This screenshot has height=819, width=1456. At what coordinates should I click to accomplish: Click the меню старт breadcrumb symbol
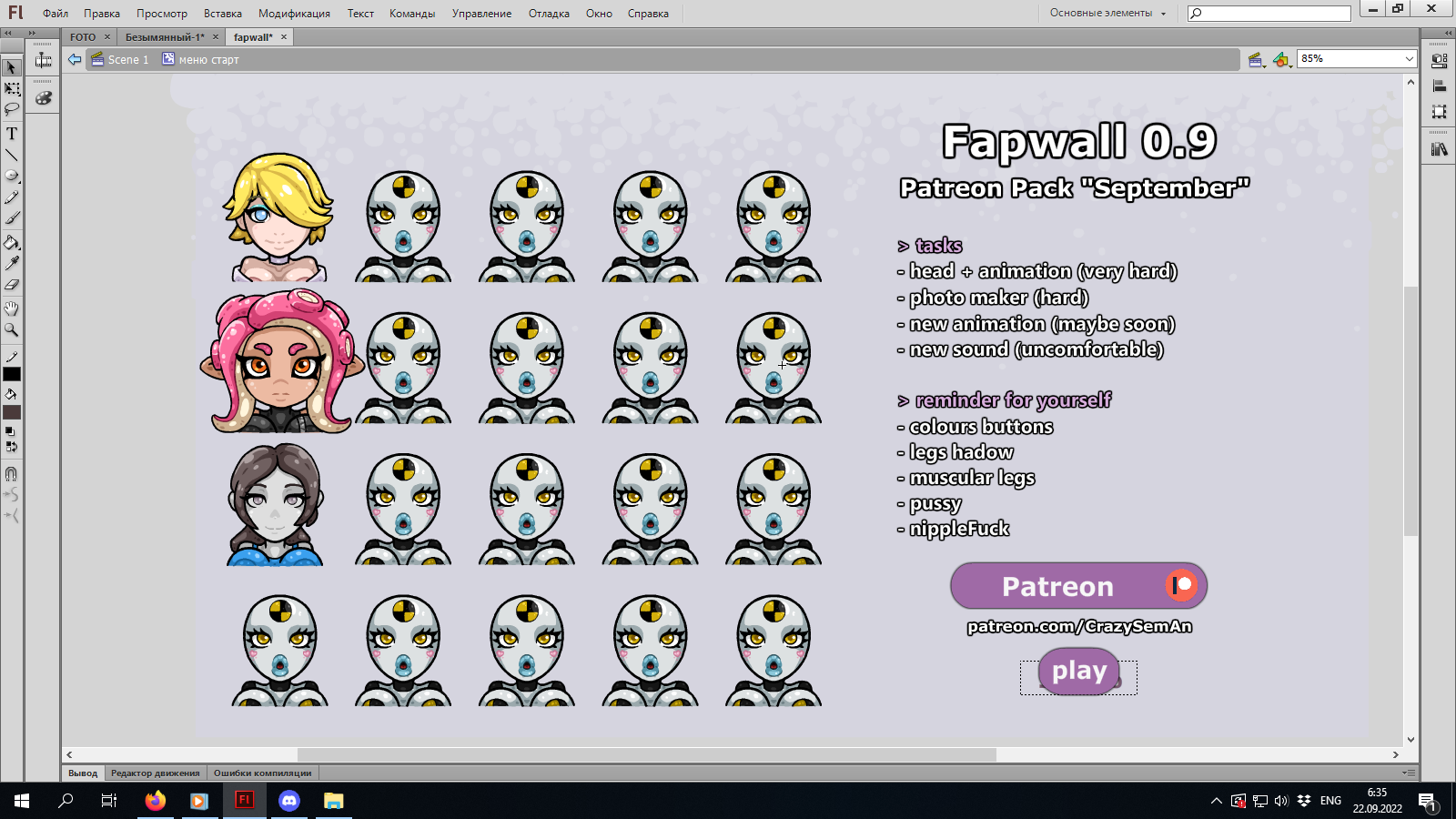pos(200,59)
